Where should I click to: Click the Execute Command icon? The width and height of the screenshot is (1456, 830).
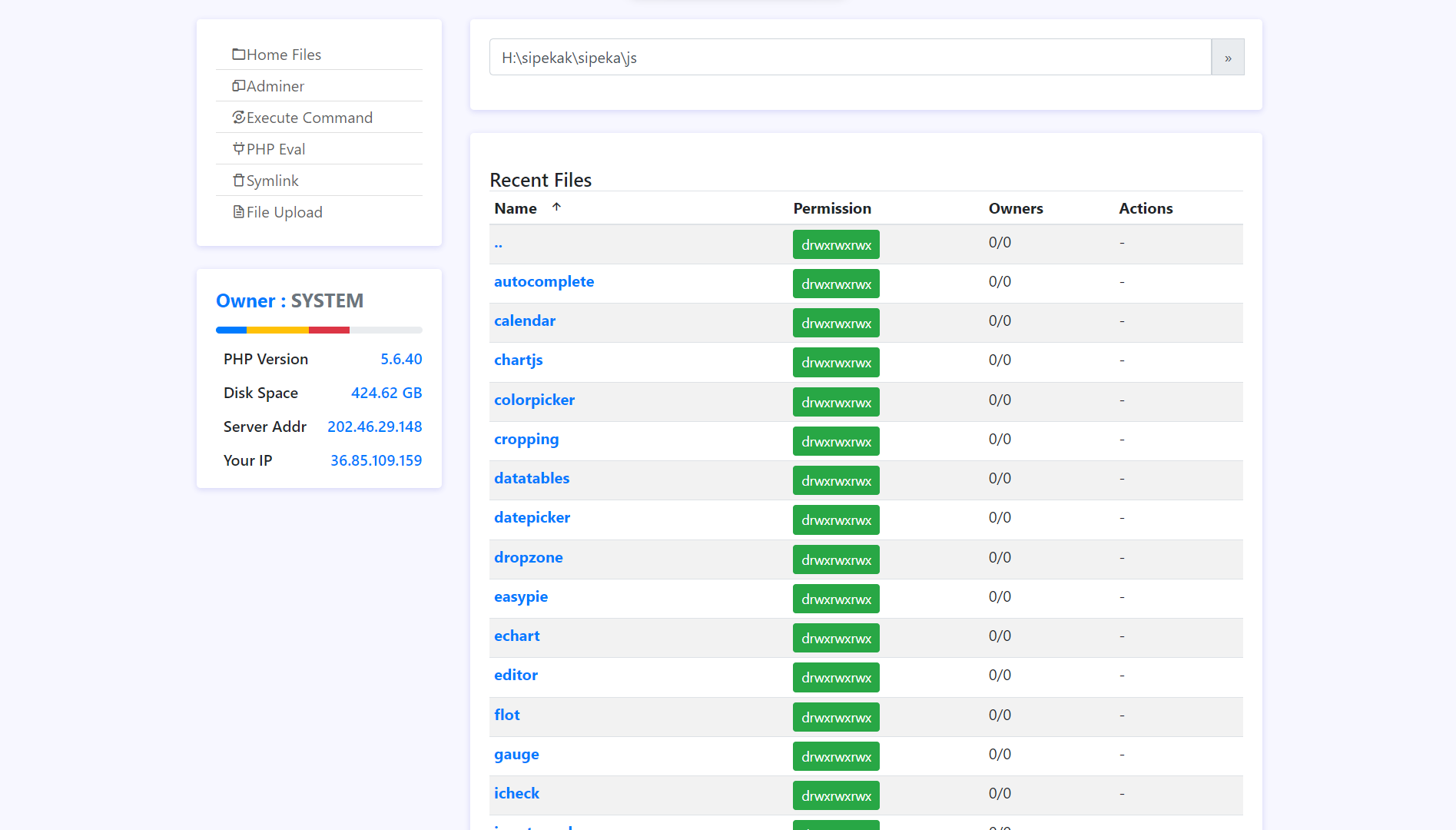point(239,118)
